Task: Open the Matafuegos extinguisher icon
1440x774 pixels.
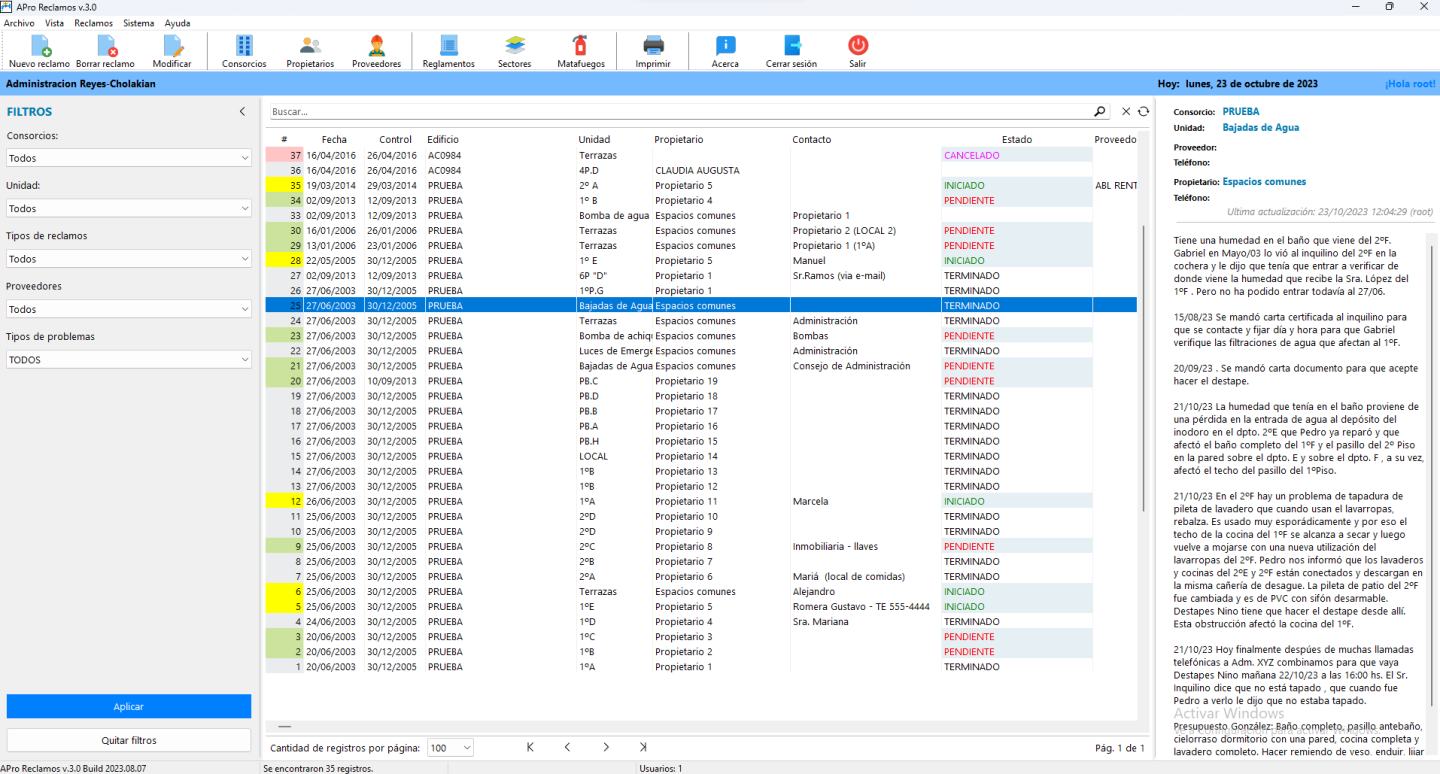Action: [580, 46]
